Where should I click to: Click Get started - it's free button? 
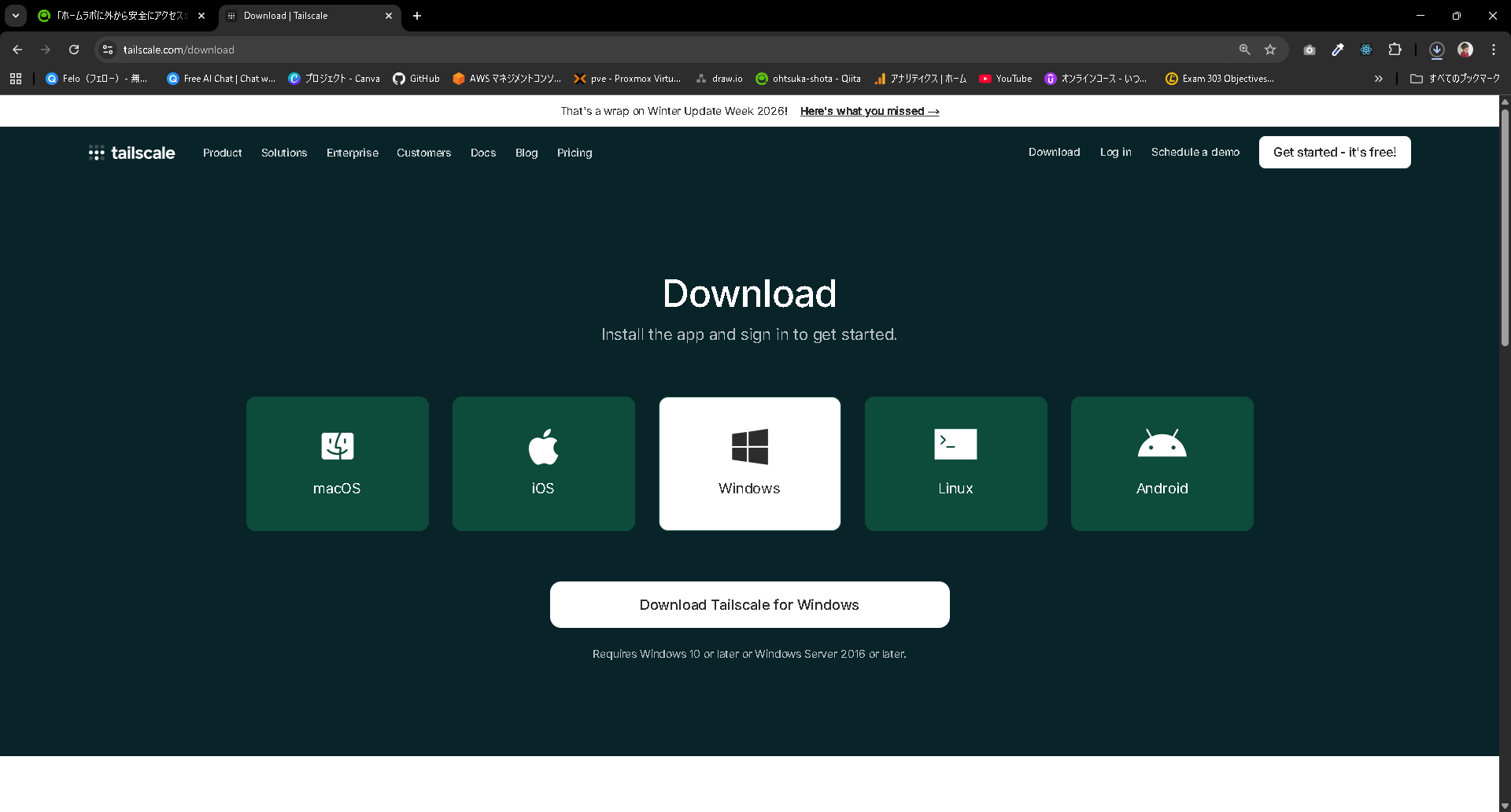(1335, 152)
